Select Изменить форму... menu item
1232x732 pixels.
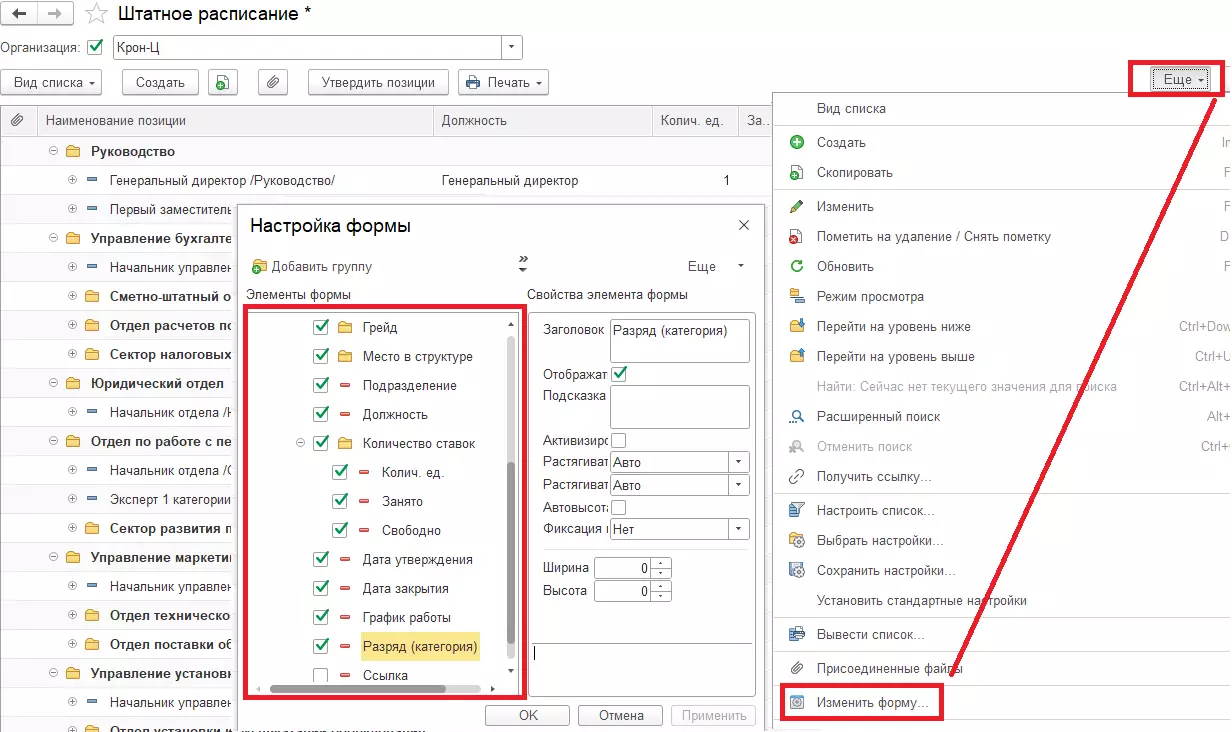click(x=872, y=703)
